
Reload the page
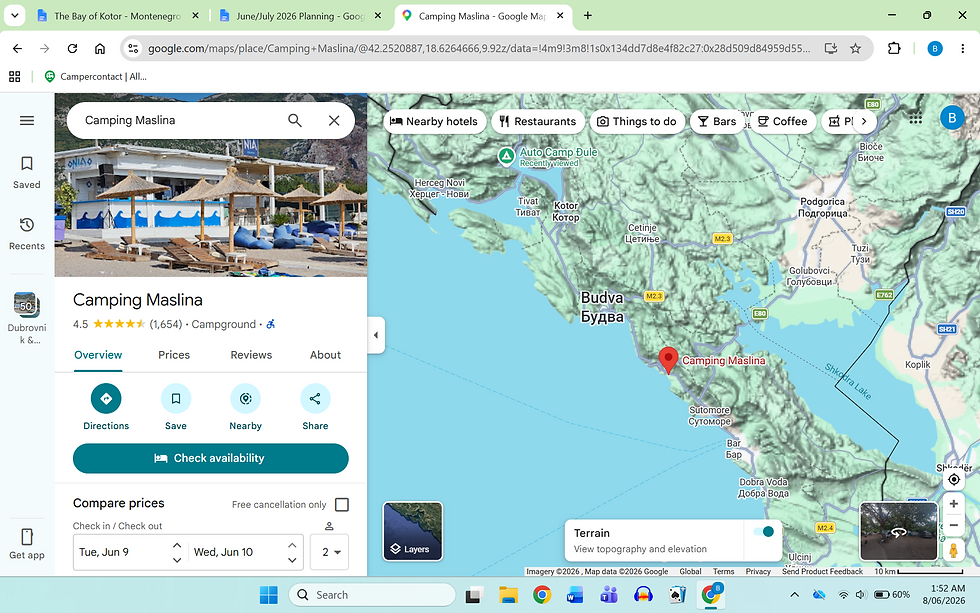point(72,48)
